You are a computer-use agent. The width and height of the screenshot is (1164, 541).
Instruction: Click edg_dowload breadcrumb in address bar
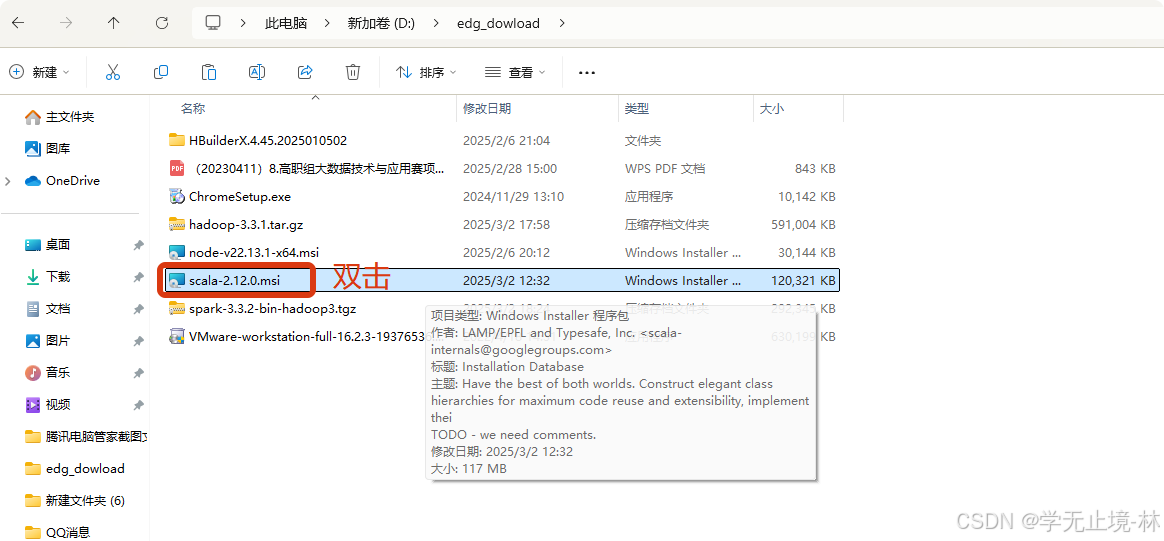(x=498, y=23)
